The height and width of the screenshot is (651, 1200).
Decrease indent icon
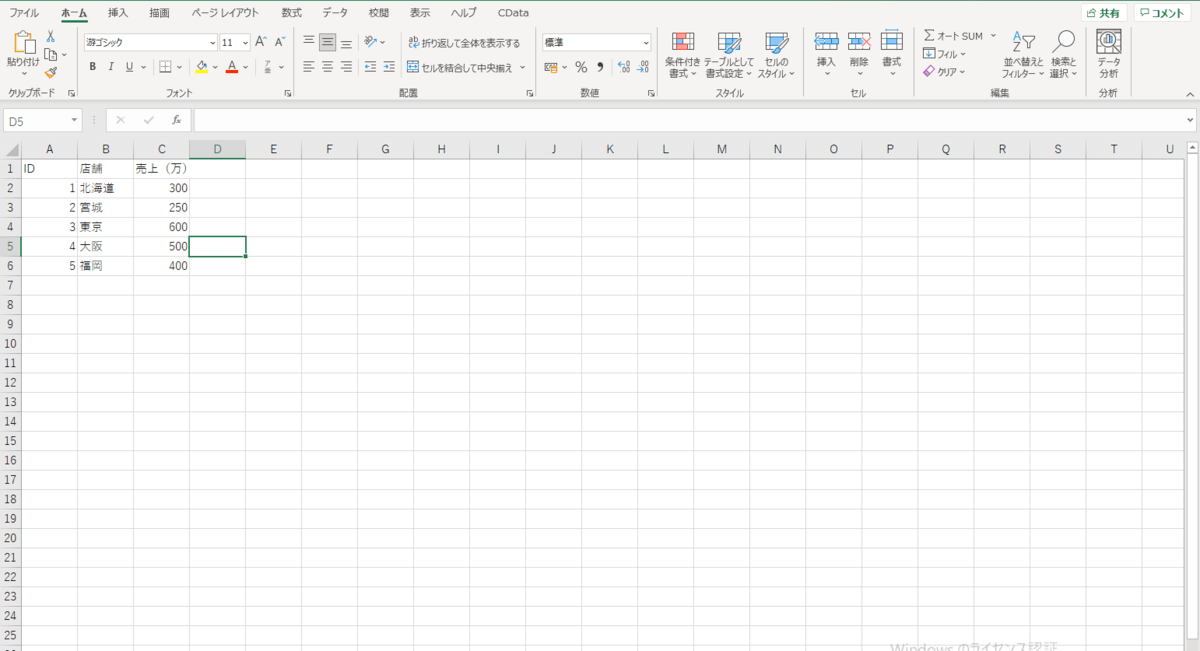tap(370, 67)
